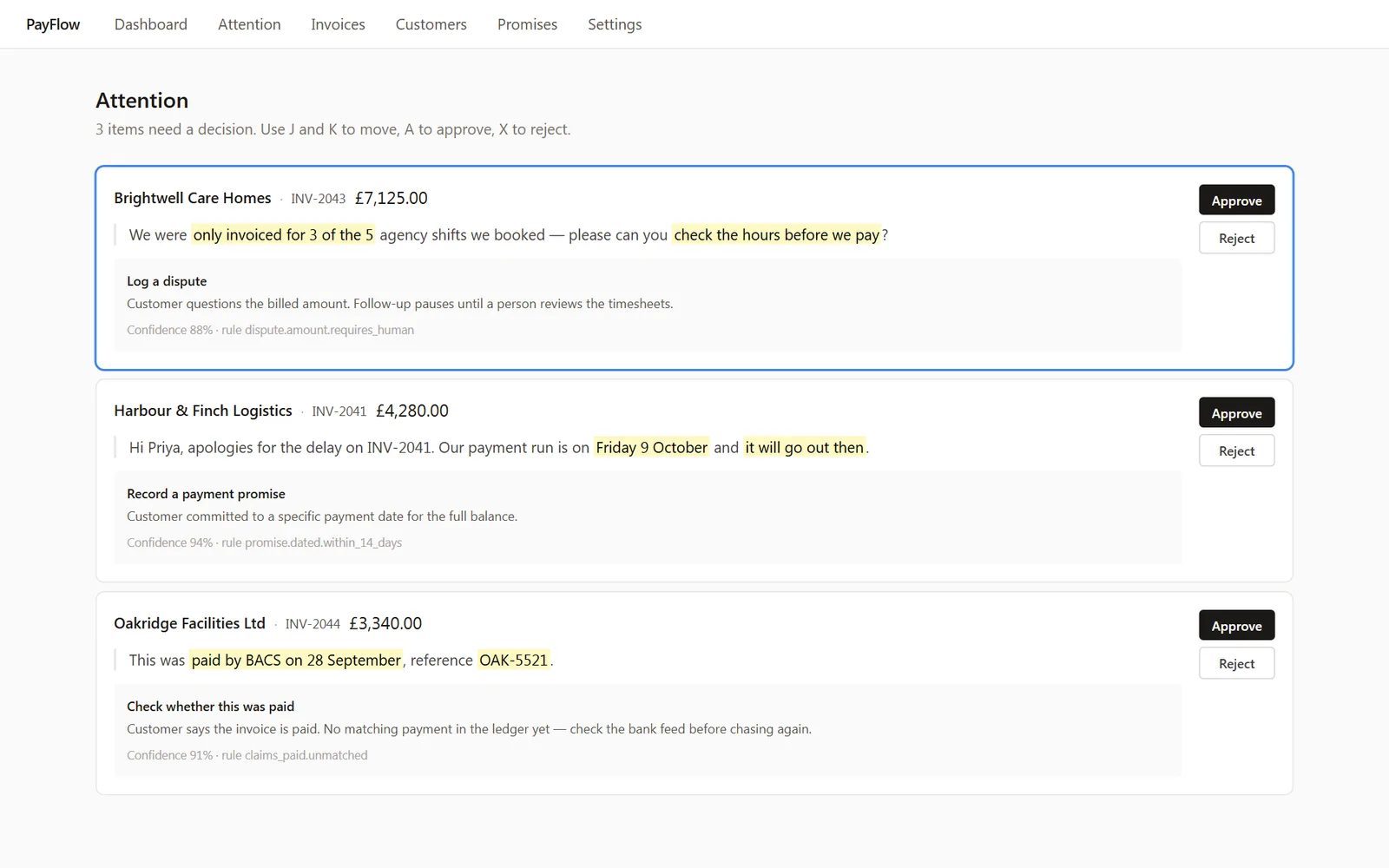Image resolution: width=1389 pixels, height=868 pixels.
Task: Open the Customers section
Action: (x=431, y=24)
